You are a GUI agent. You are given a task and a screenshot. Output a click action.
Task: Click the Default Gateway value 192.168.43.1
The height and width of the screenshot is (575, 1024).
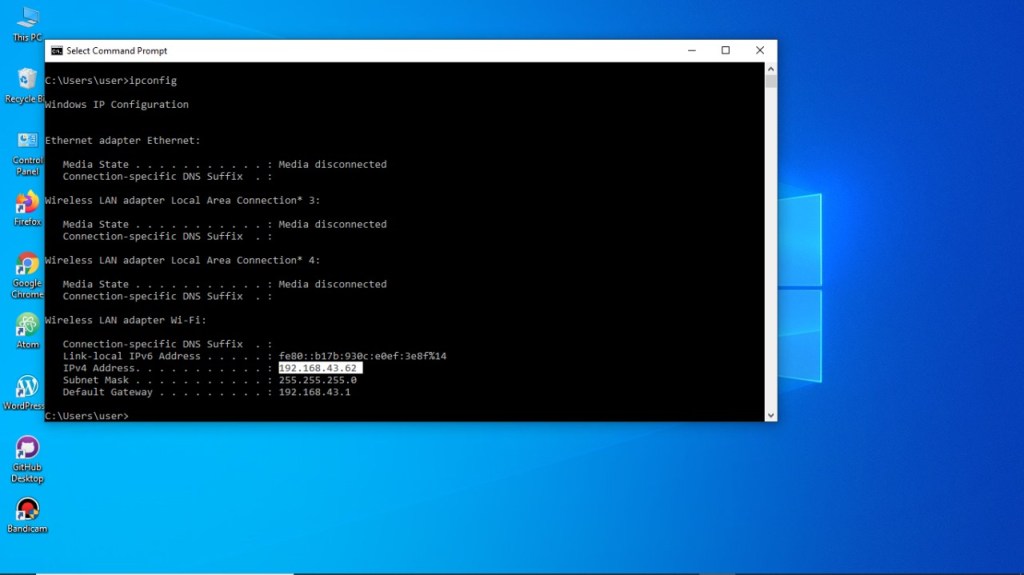pyautogui.click(x=314, y=392)
